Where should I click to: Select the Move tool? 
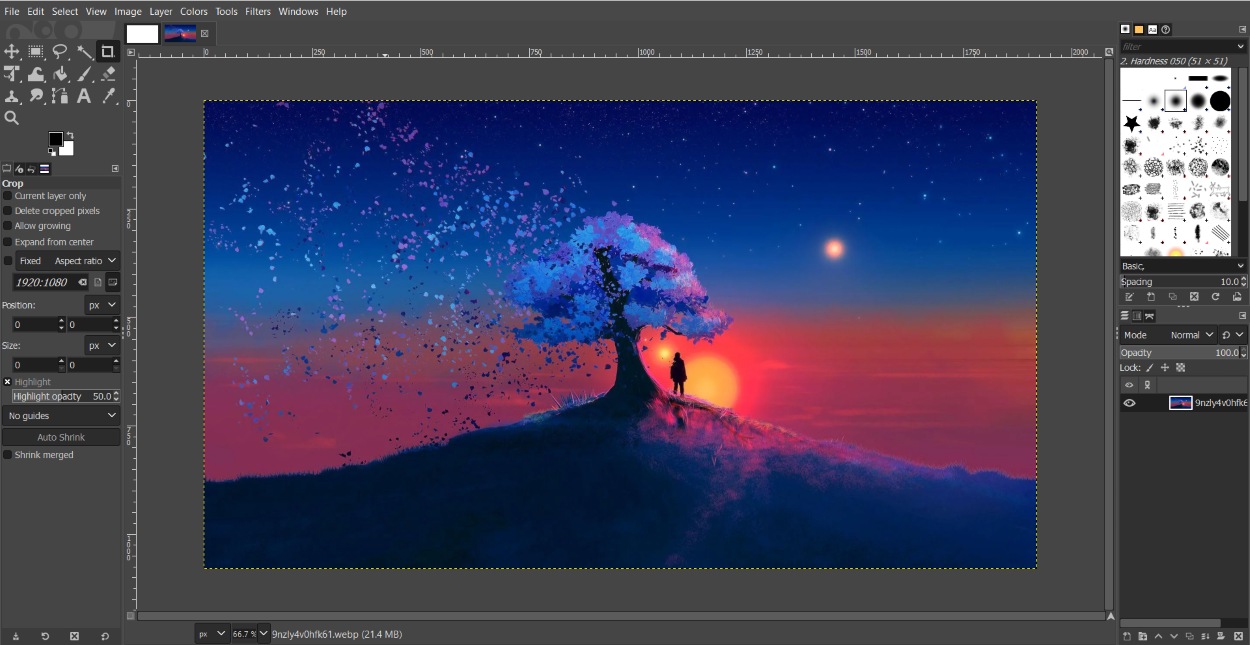(x=12, y=52)
